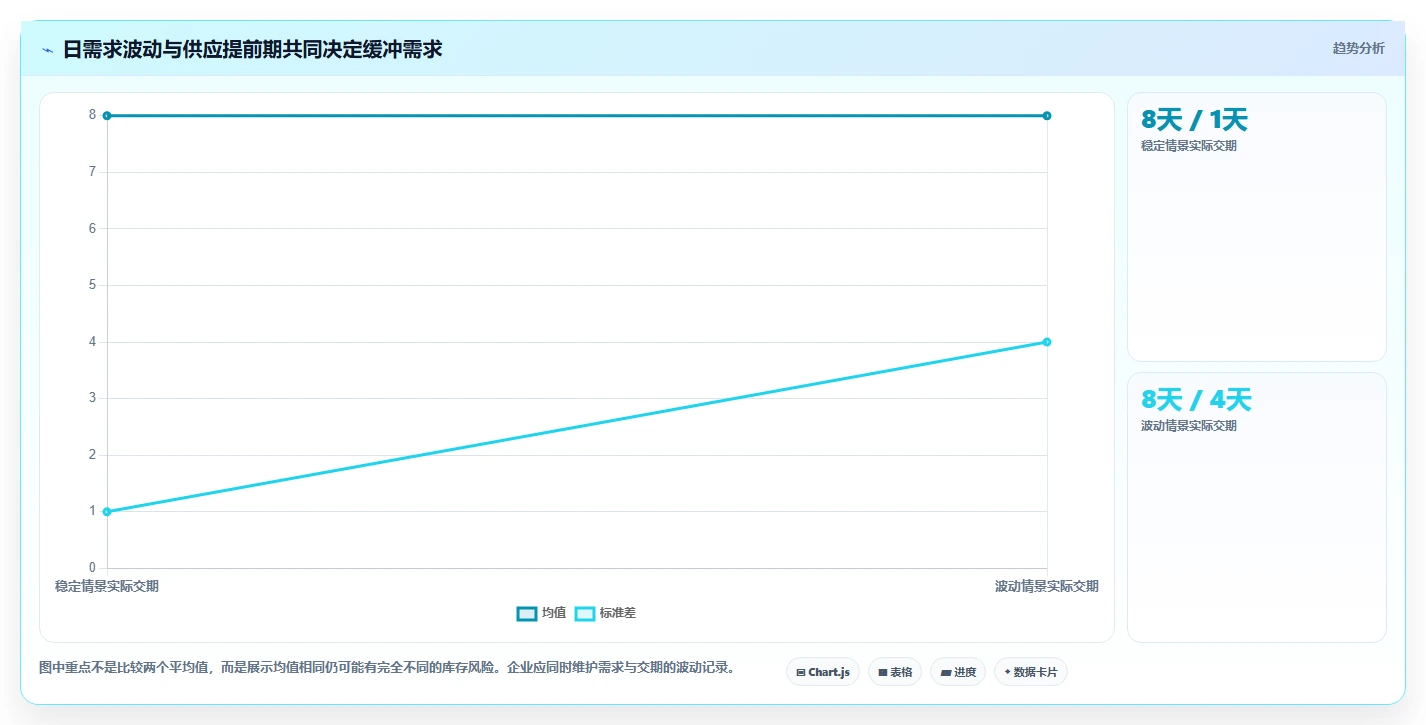Select the 进度 tag chip
This screenshot has width=1426, height=725.
coord(958,672)
